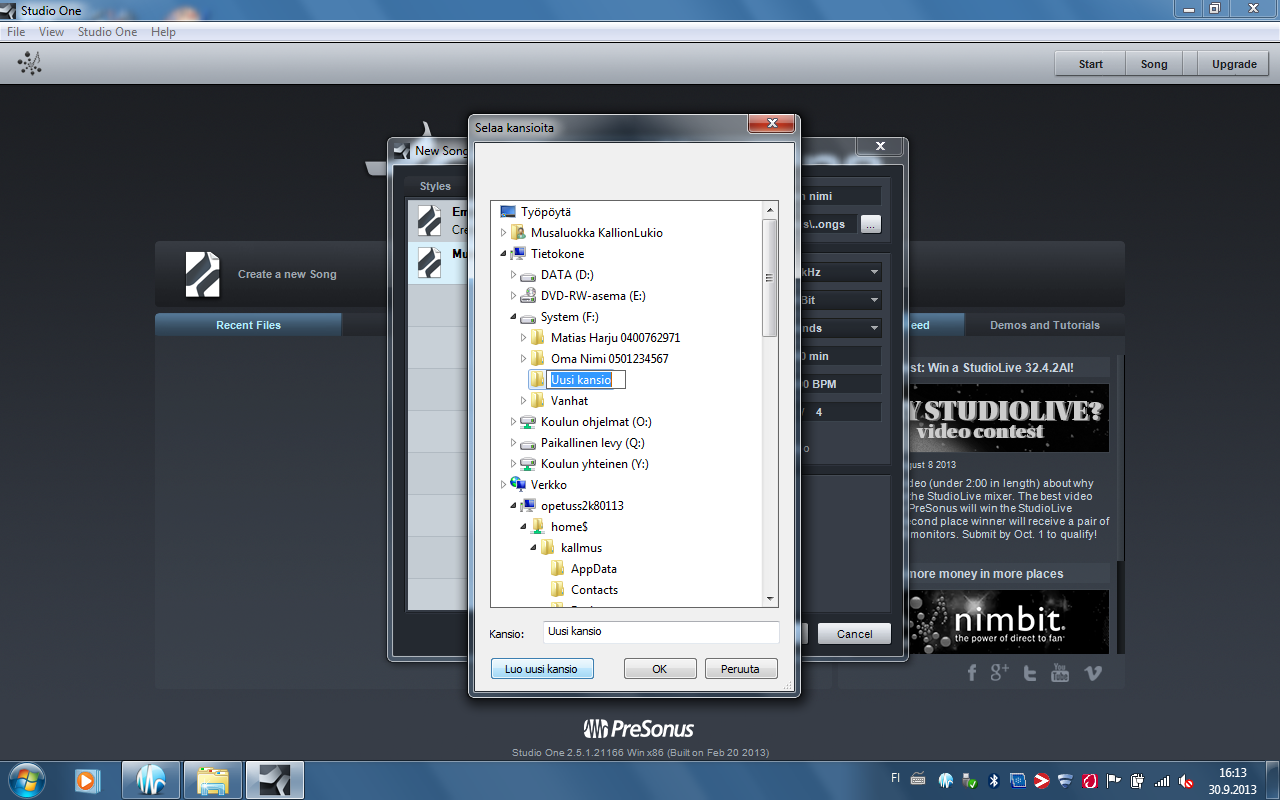The height and width of the screenshot is (800, 1280).
Task: Collapse the opetuss2k80113 network computer node
Action: pyautogui.click(x=513, y=506)
